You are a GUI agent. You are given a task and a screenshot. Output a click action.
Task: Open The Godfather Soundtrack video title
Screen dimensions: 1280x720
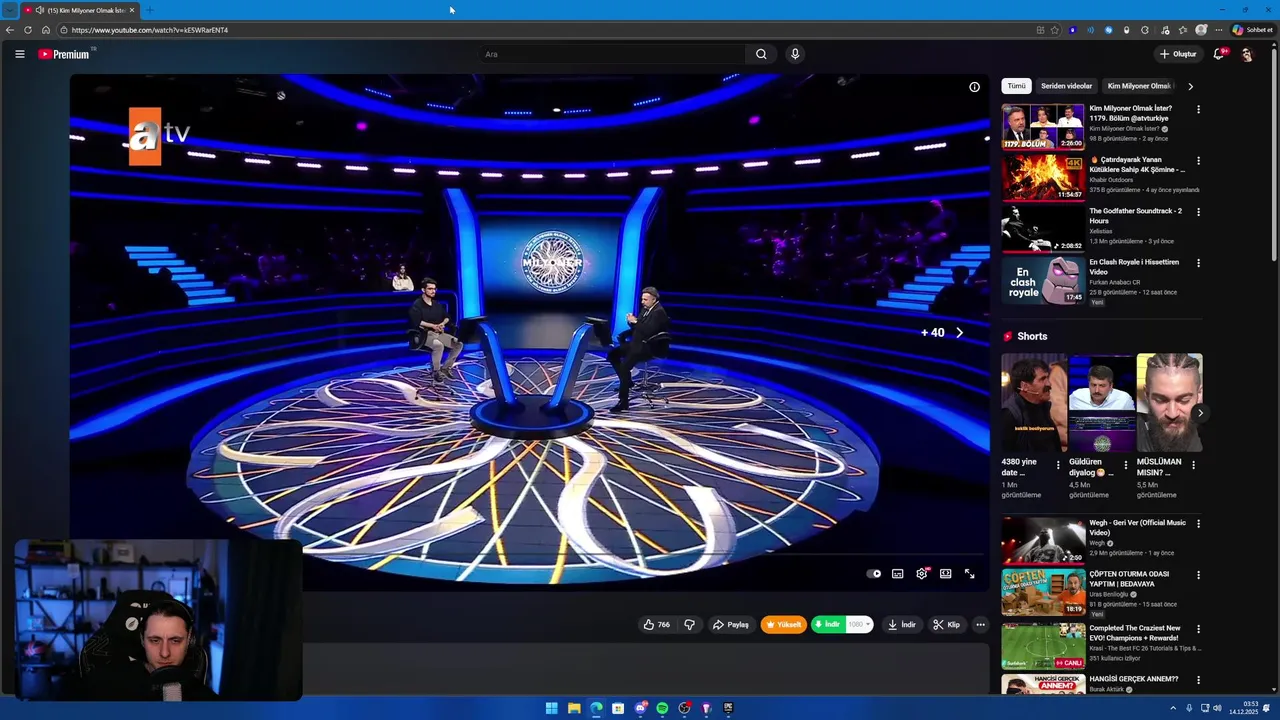pos(1135,216)
